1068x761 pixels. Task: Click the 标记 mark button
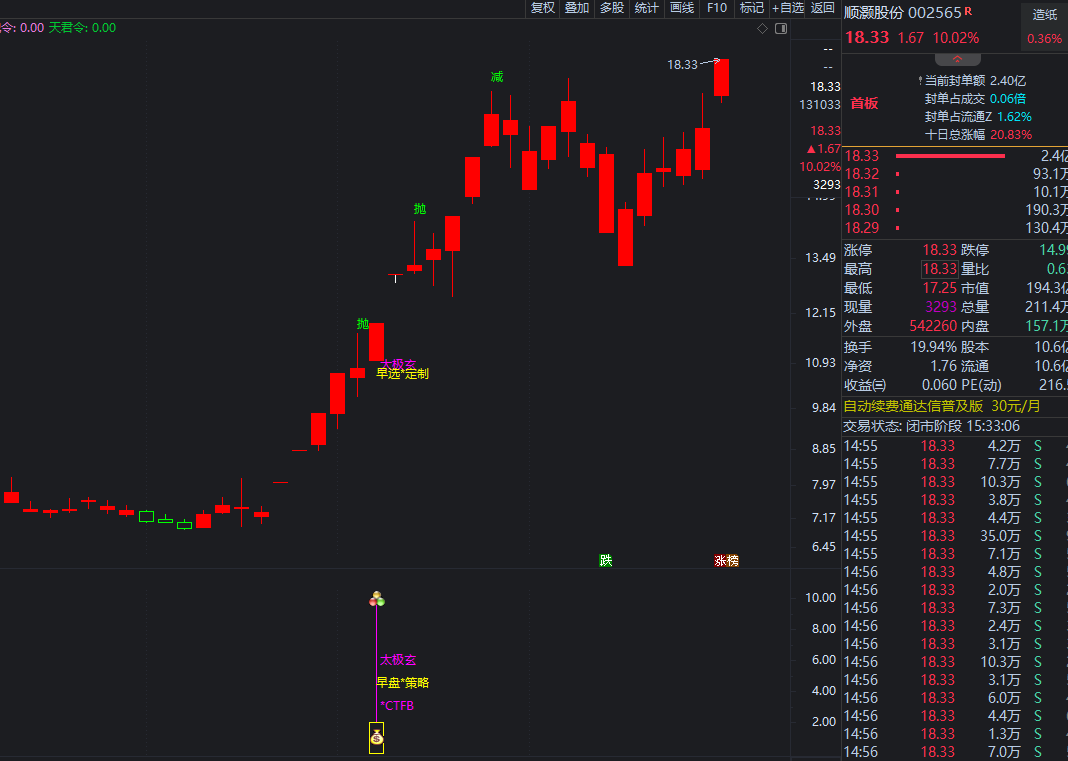click(x=751, y=8)
